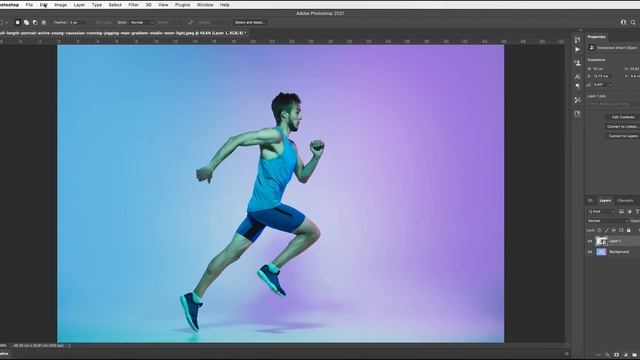
Task: Click the search icon in options bar
Action: [633, 22]
